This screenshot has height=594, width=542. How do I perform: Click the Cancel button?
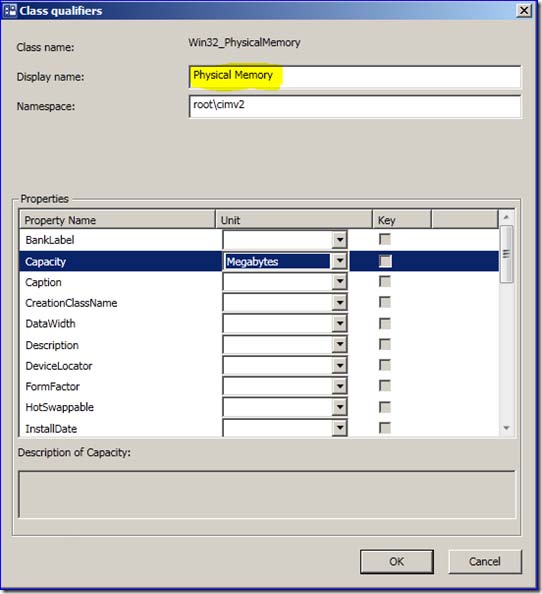click(x=485, y=561)
